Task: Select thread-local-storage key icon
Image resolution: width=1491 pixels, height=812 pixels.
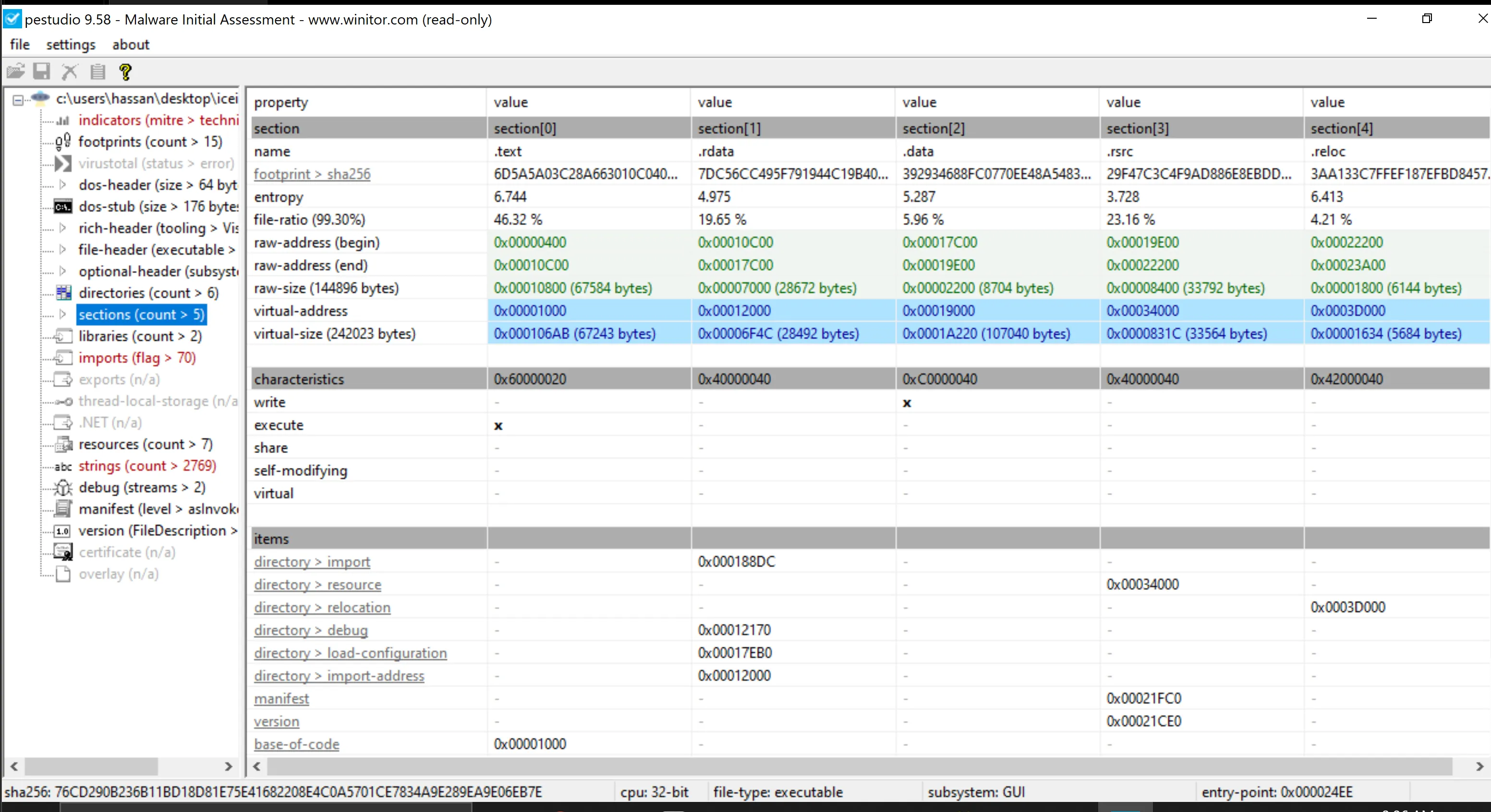Action: coord(63,401)
